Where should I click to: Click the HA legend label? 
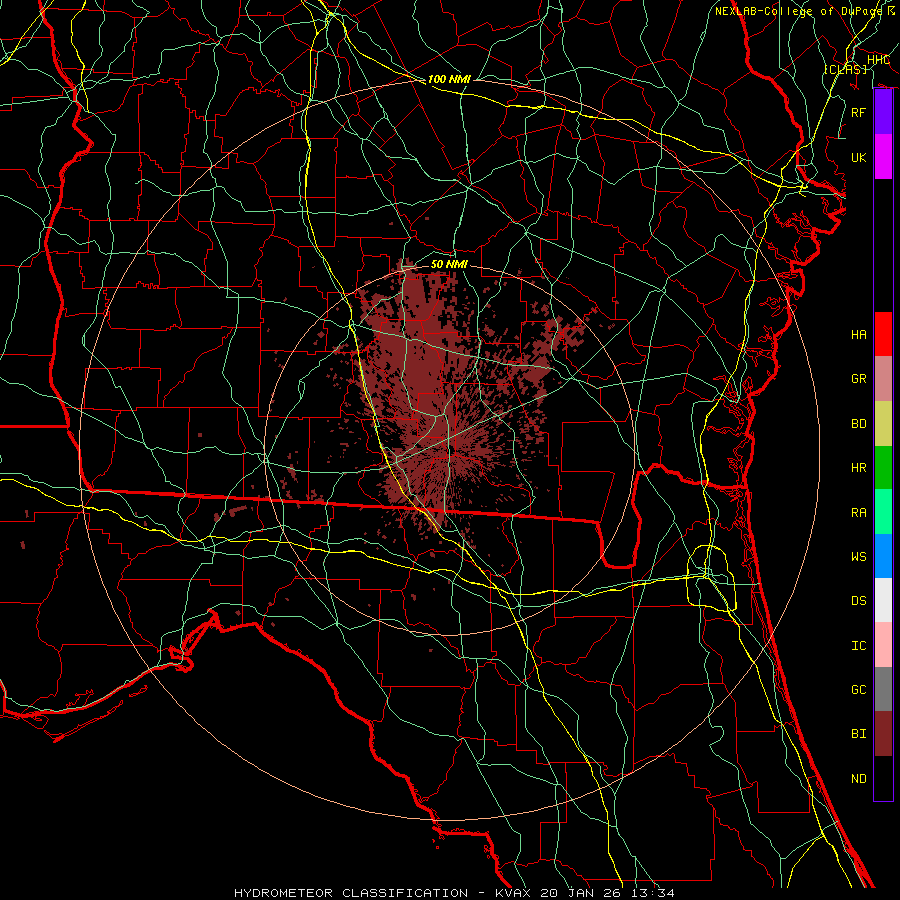[x=859, y=334]
